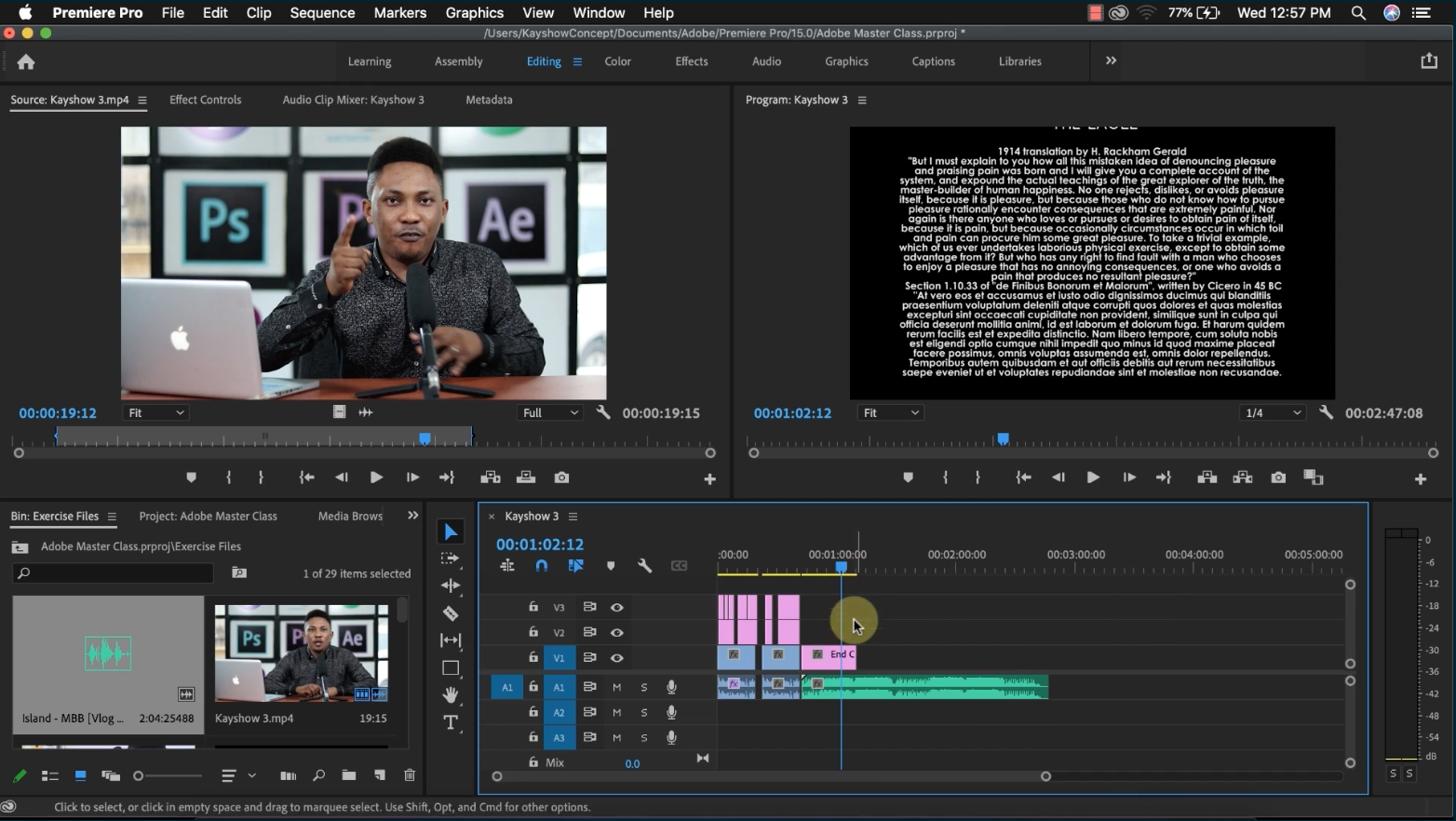The height and width of the screenshot is (821, 1456).
Task: Click Drag Audio Only waveform icon
Action: 366,412
